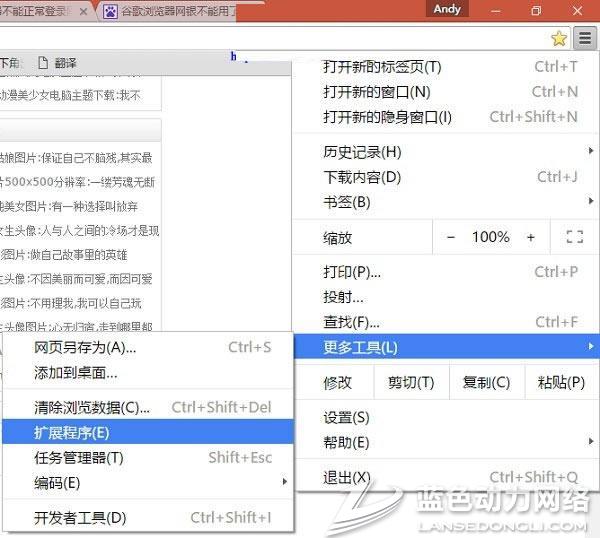Click the fullscreen icon in zoom row
Image resolution: width=600 pixels, height=538 pixels.
tap(574, 237)
